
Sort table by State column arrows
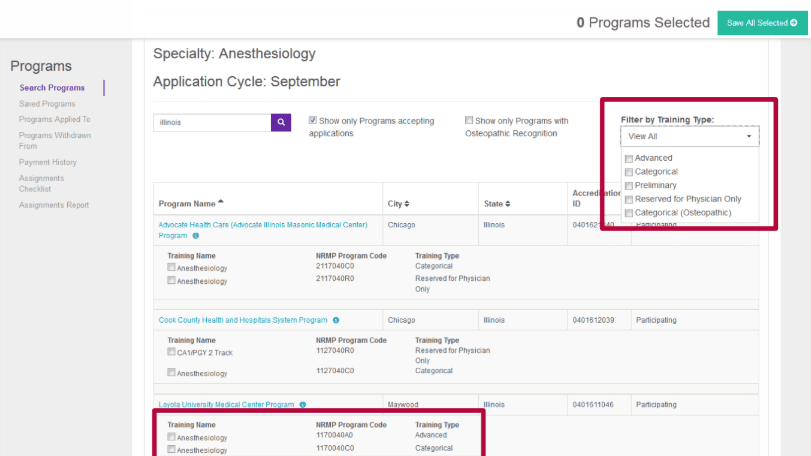click(507, 204)
